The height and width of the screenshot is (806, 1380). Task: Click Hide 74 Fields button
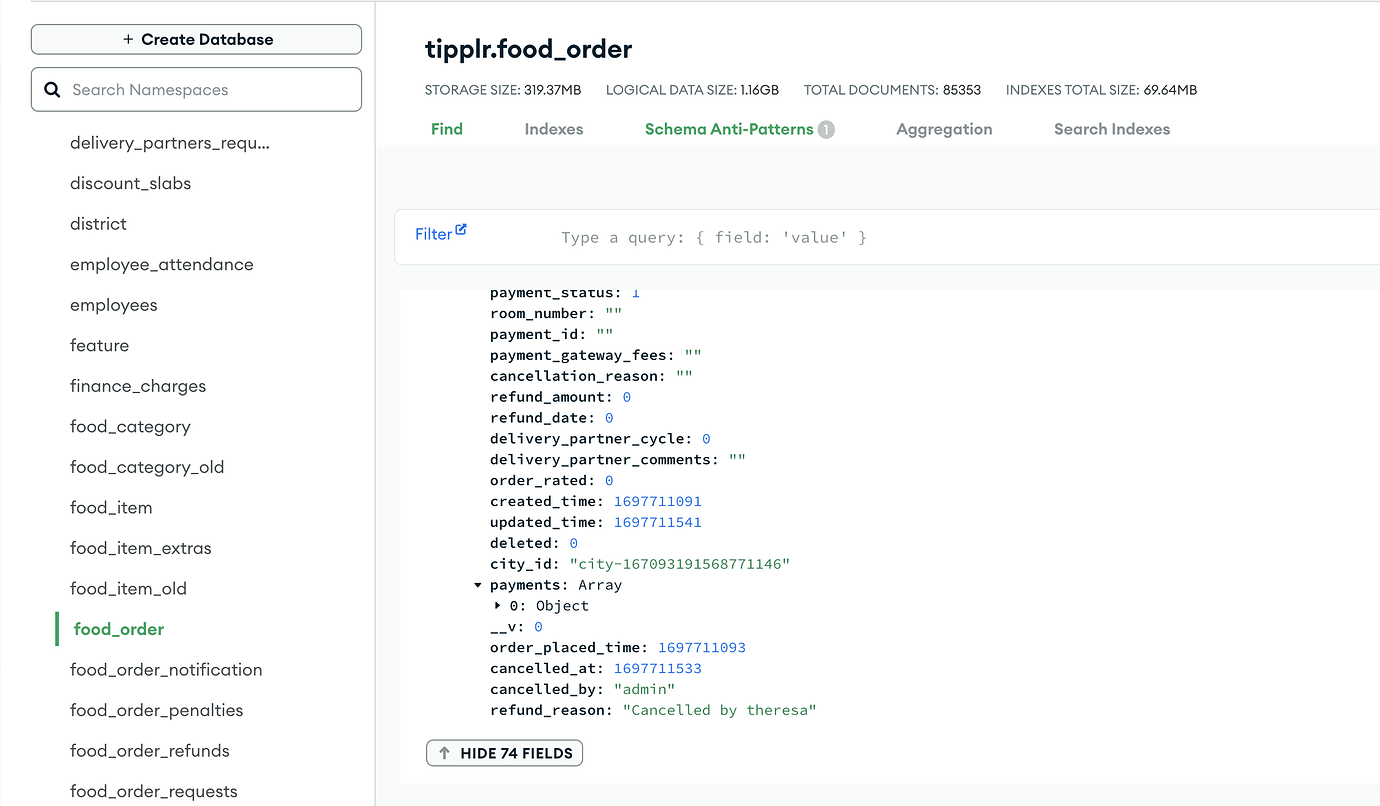[504, 753]
